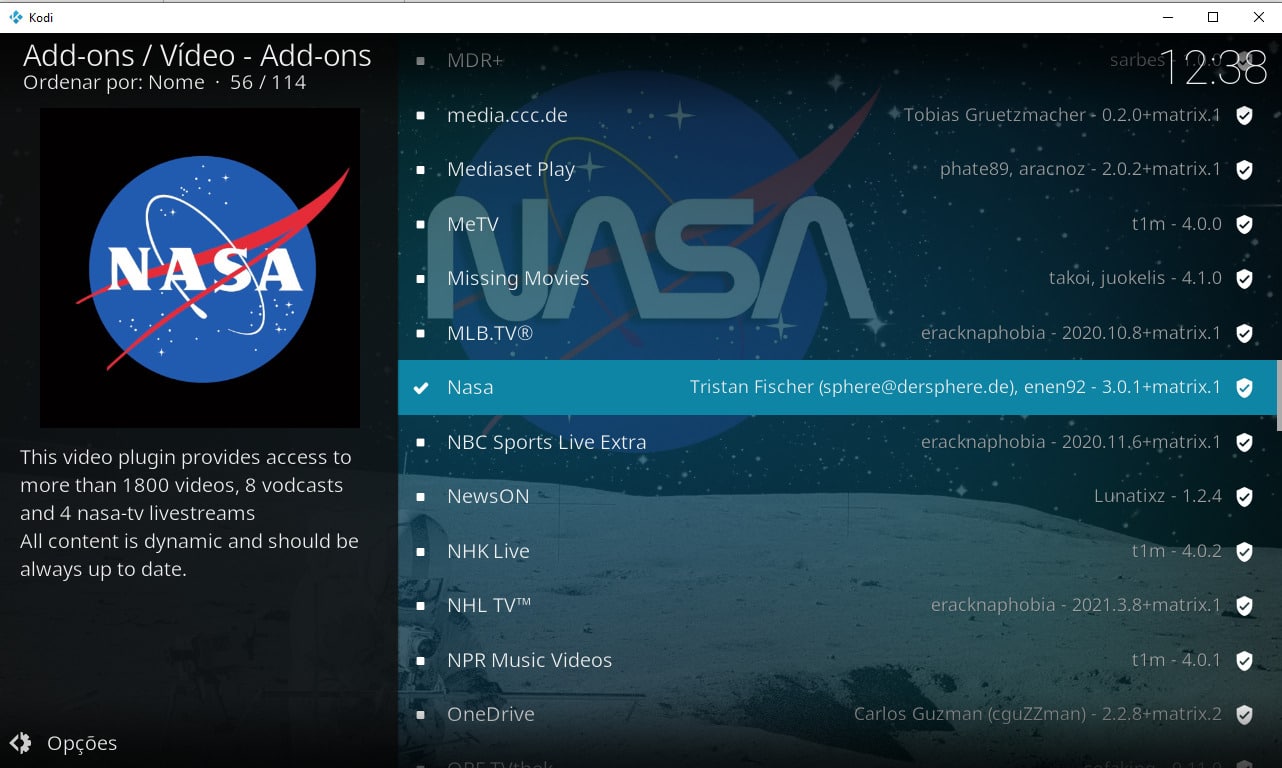Select the highlighted Nasa add-on

point(837,387)
